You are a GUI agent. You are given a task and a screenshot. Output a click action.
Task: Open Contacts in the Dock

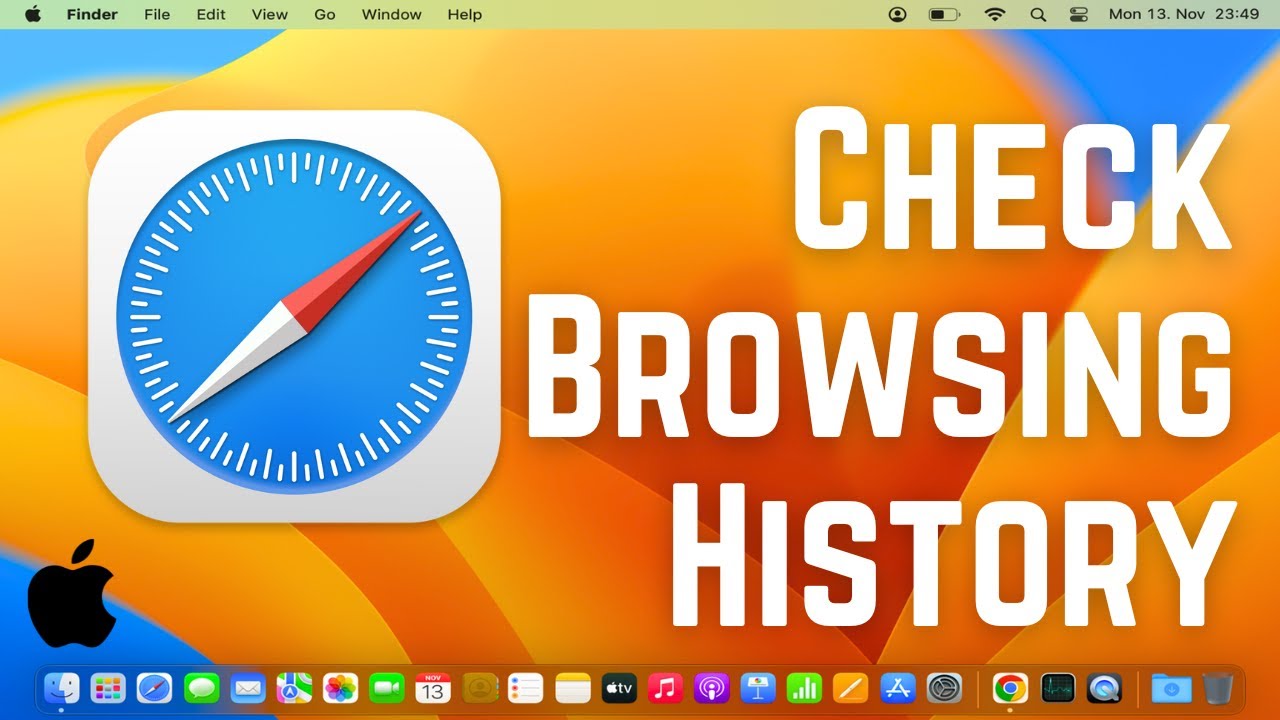tap(480, 688)
